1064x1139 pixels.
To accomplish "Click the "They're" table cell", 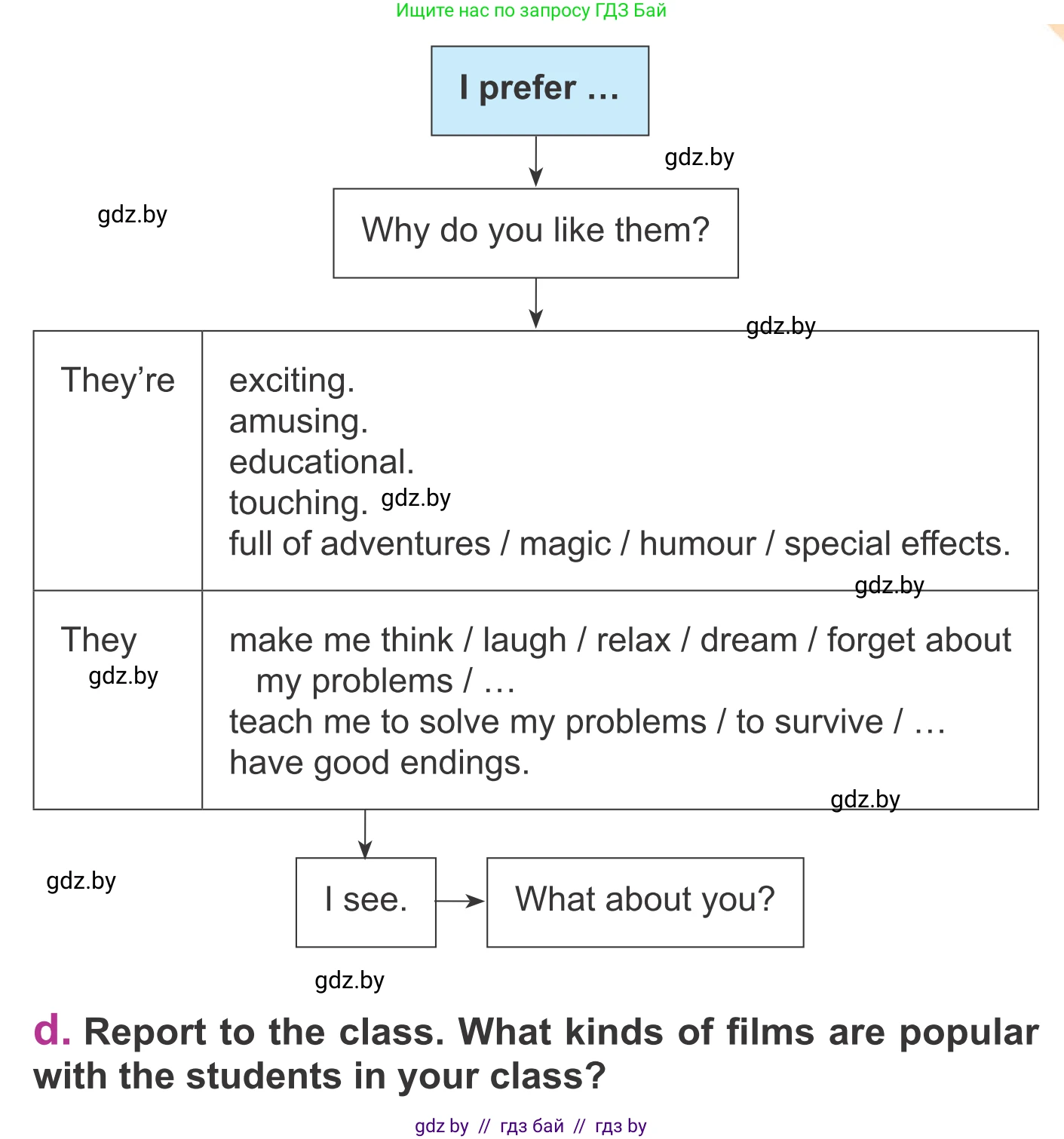I will pyautogui.click(x=118, y=381).
